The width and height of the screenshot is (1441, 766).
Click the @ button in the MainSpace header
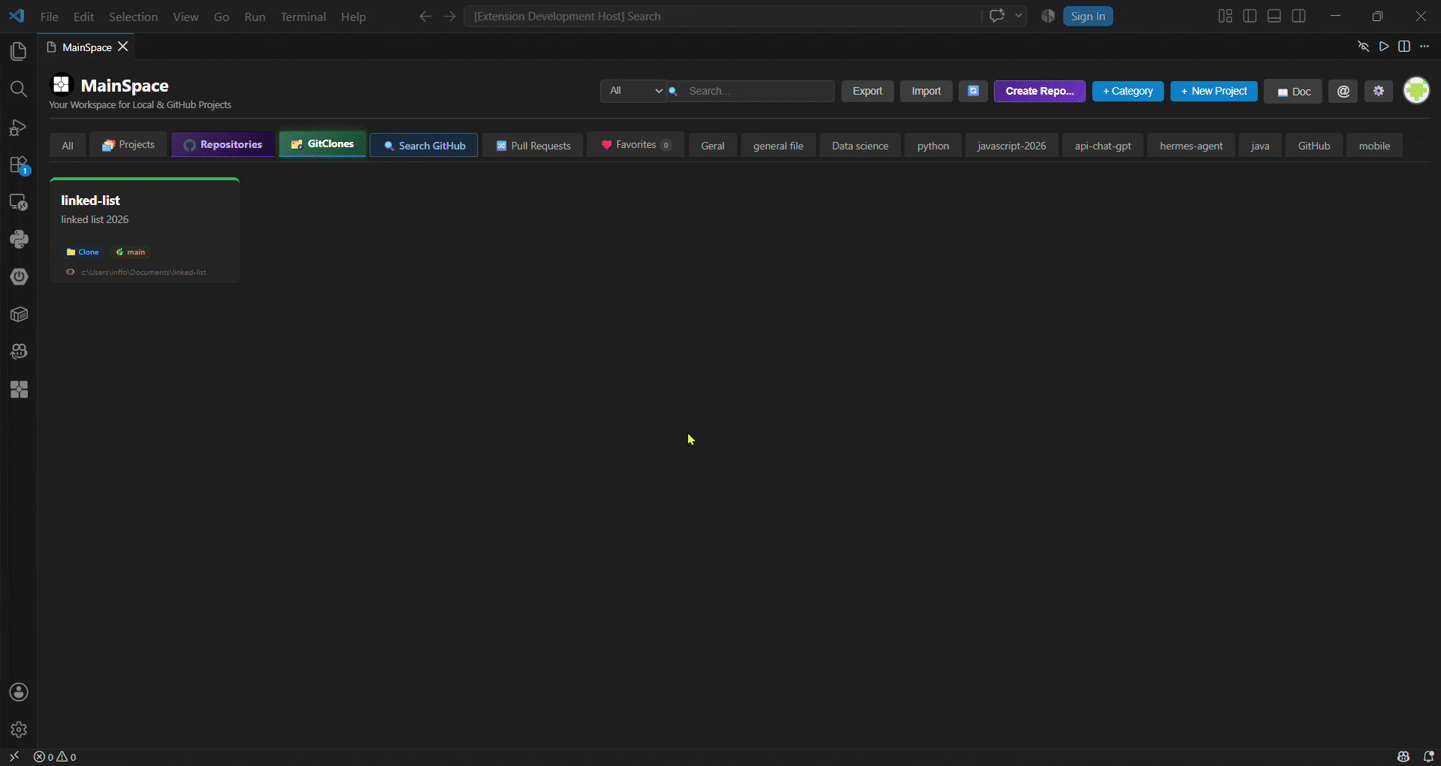coord(1344,91)
